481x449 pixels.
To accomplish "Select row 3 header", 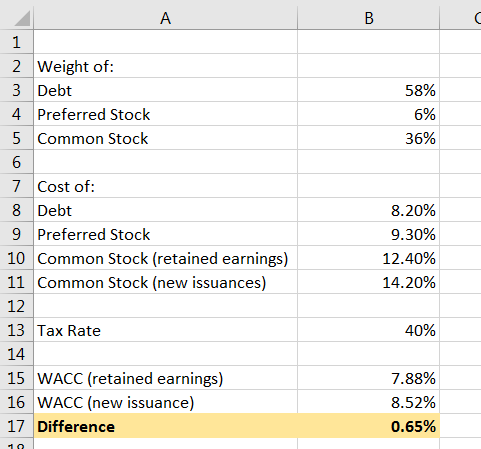I will (x=16, y=90).
